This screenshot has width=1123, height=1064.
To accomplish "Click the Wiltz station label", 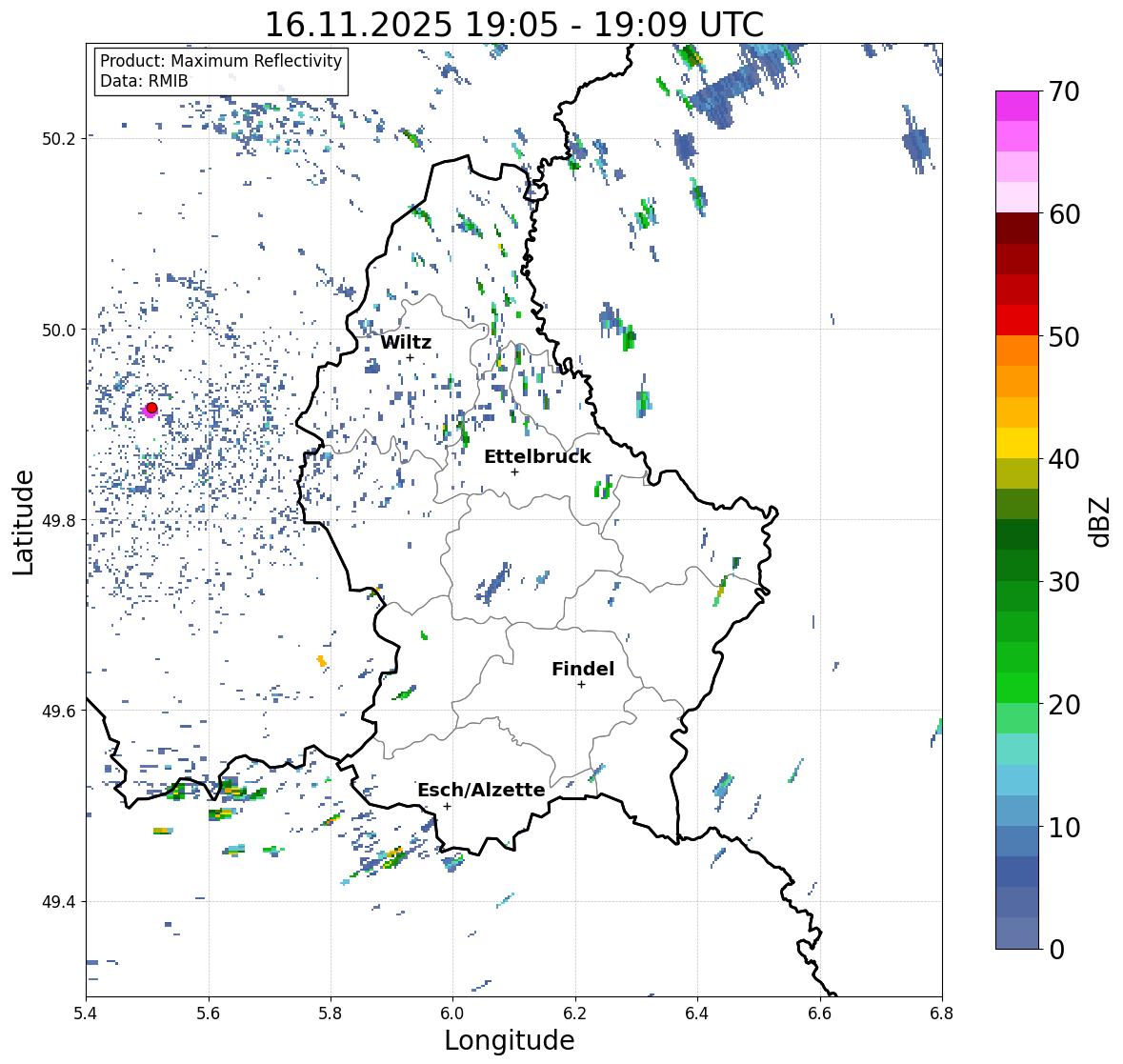I will point(406,342).
